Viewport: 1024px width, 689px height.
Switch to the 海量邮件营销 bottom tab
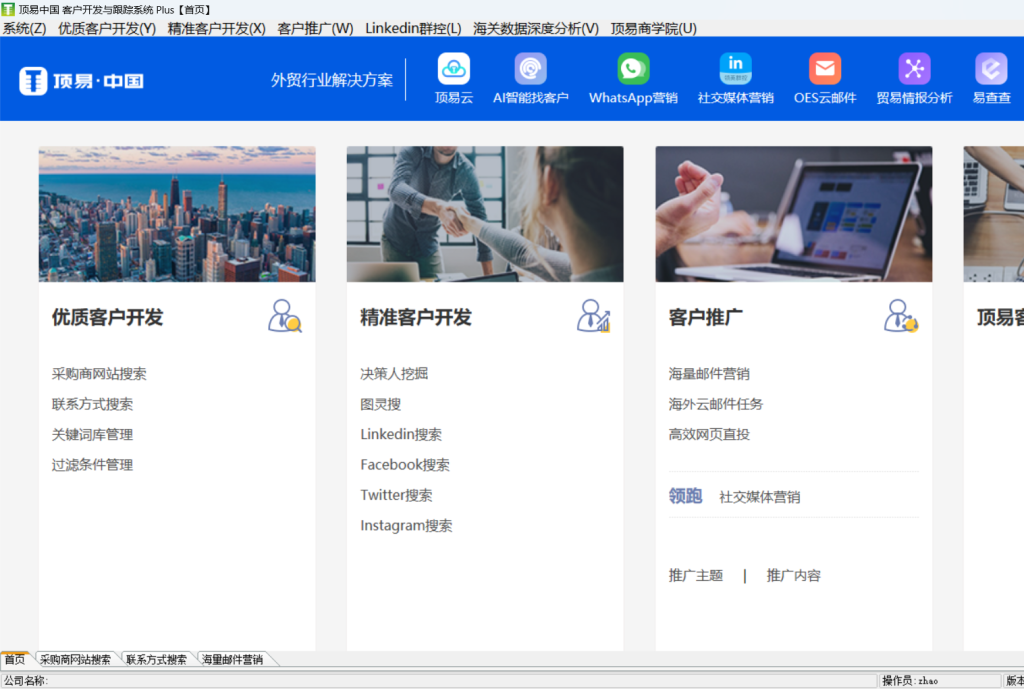pos(232,660)
